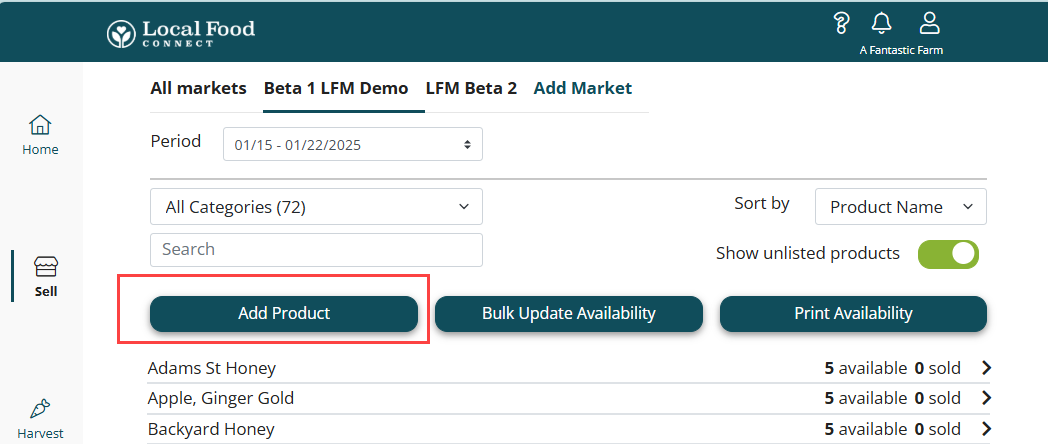
Task: Click the Print Availability button
Action: (x=853, y=313)
